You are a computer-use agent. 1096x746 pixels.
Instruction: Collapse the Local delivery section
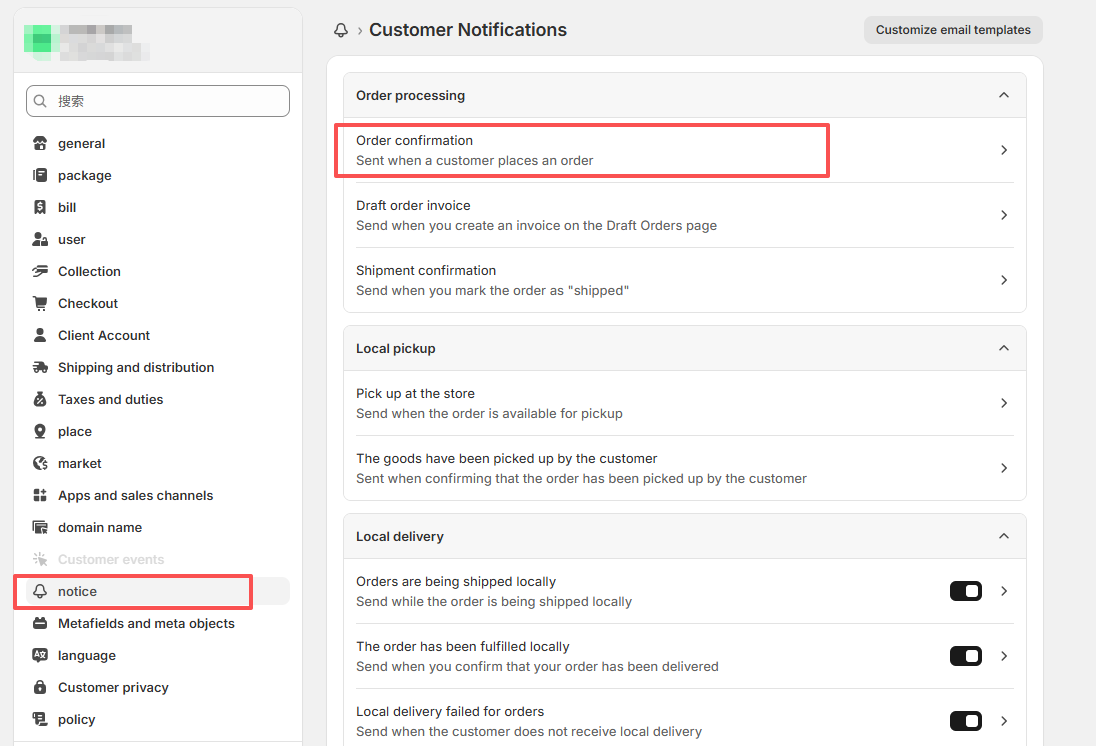1003,537
